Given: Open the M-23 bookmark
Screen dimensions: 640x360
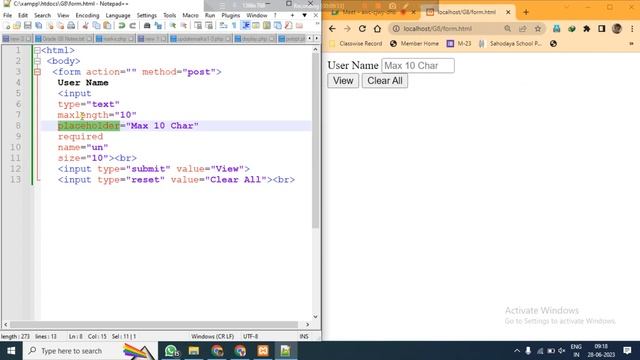Looking at the screenshot, I should click(x=459, y=44).
